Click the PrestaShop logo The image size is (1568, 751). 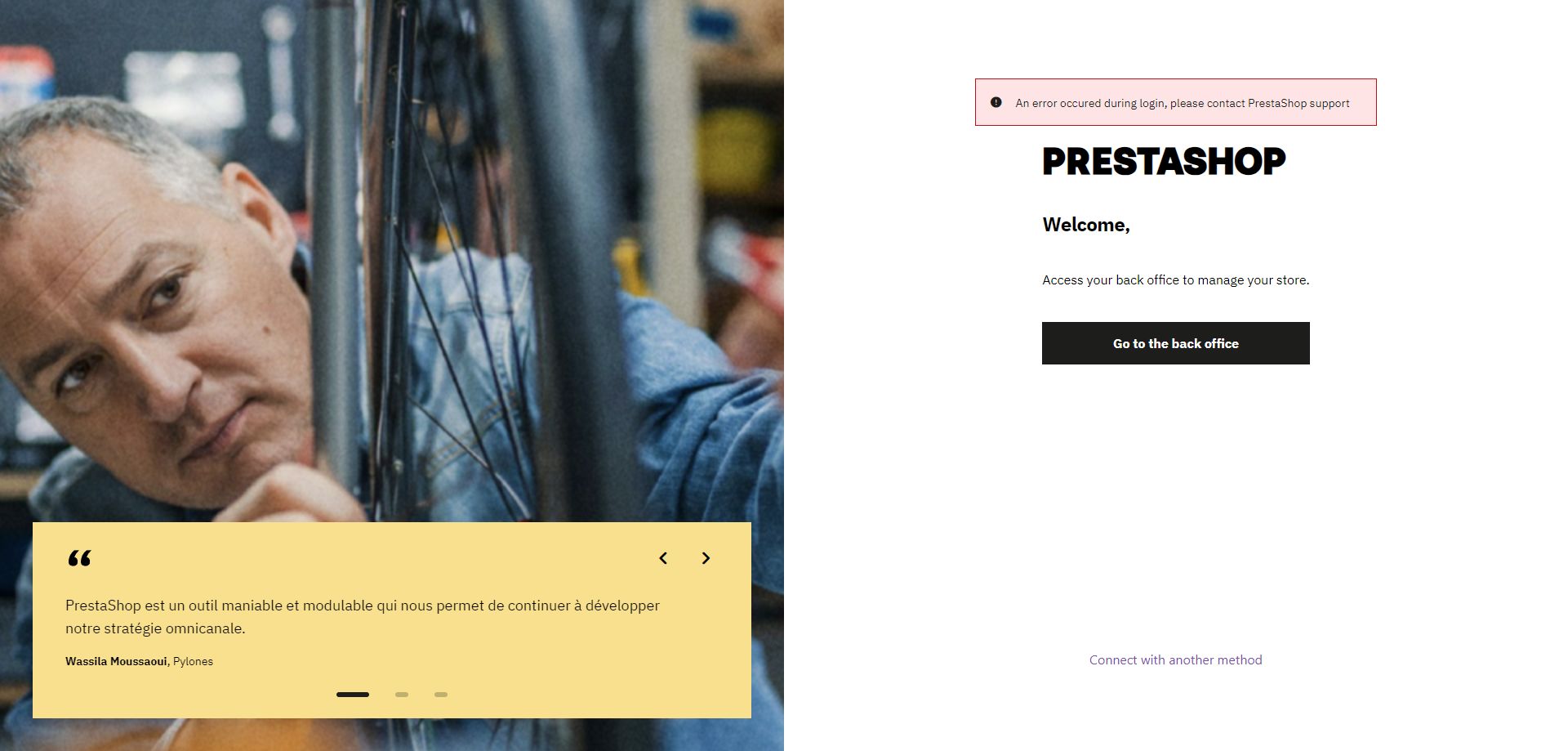point(1164,162)
